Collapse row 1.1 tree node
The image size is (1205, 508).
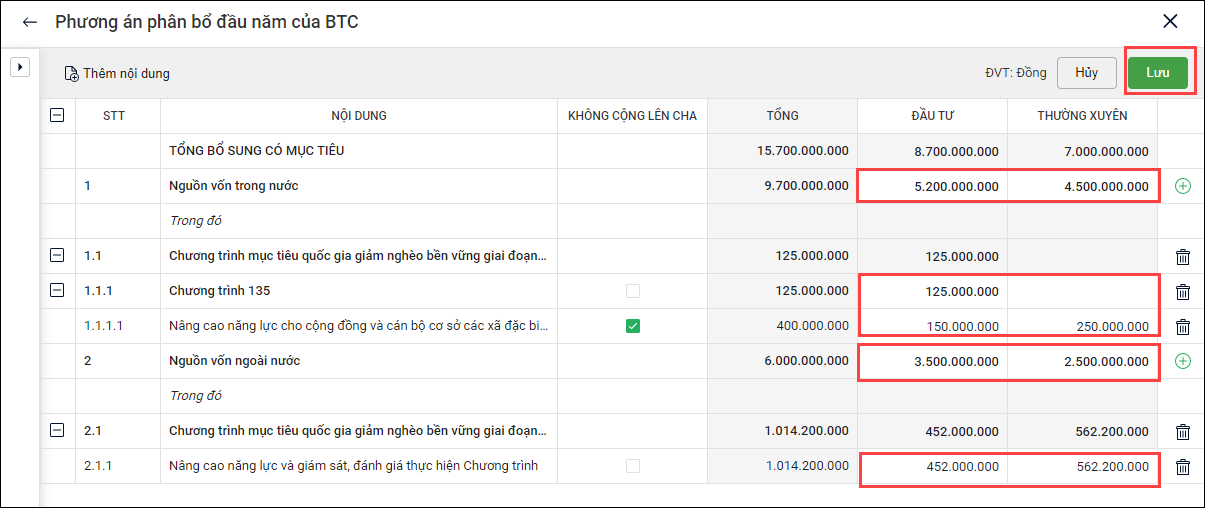57,256
